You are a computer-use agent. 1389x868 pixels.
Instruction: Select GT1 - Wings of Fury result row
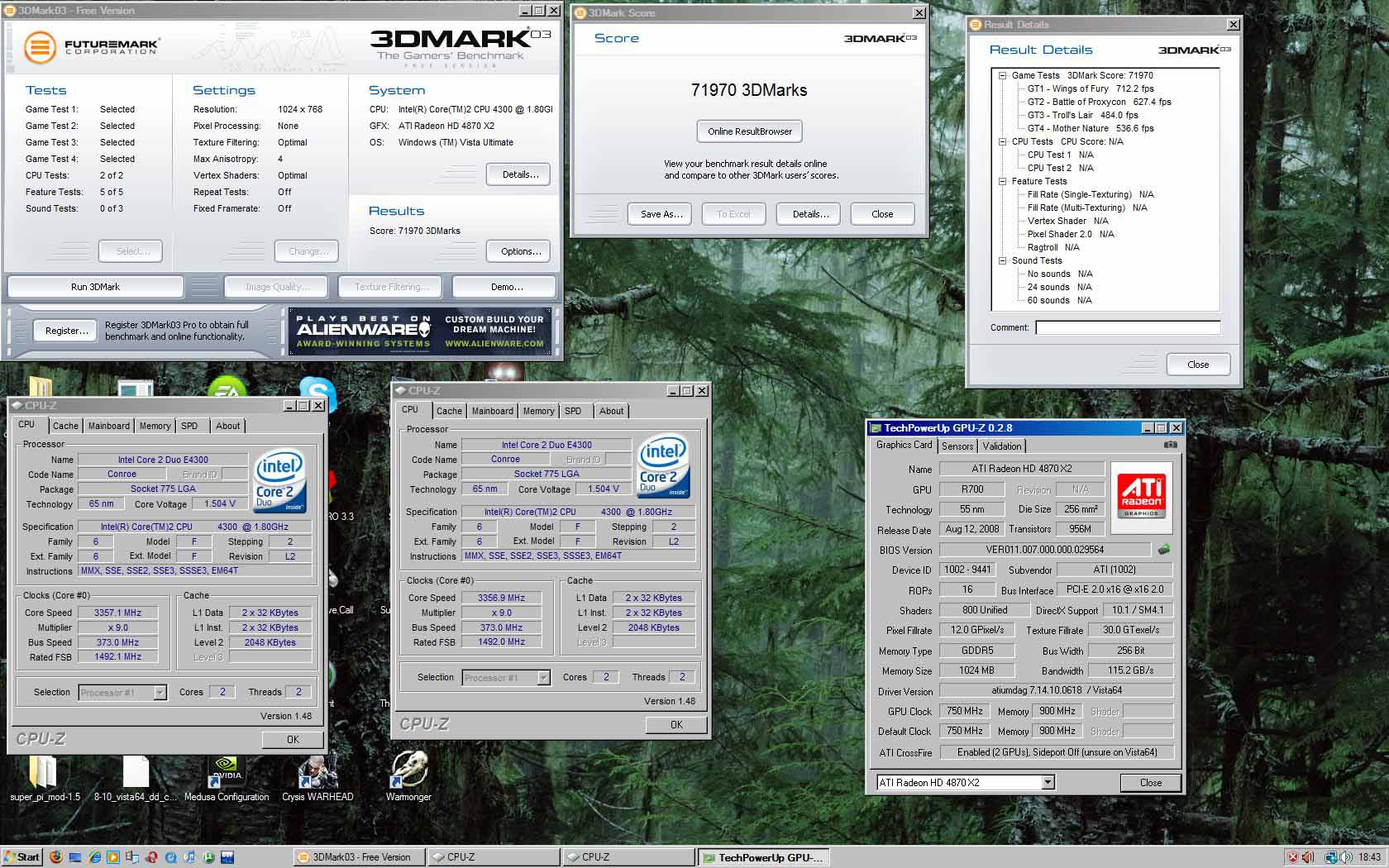click(x=1090, y=88)
